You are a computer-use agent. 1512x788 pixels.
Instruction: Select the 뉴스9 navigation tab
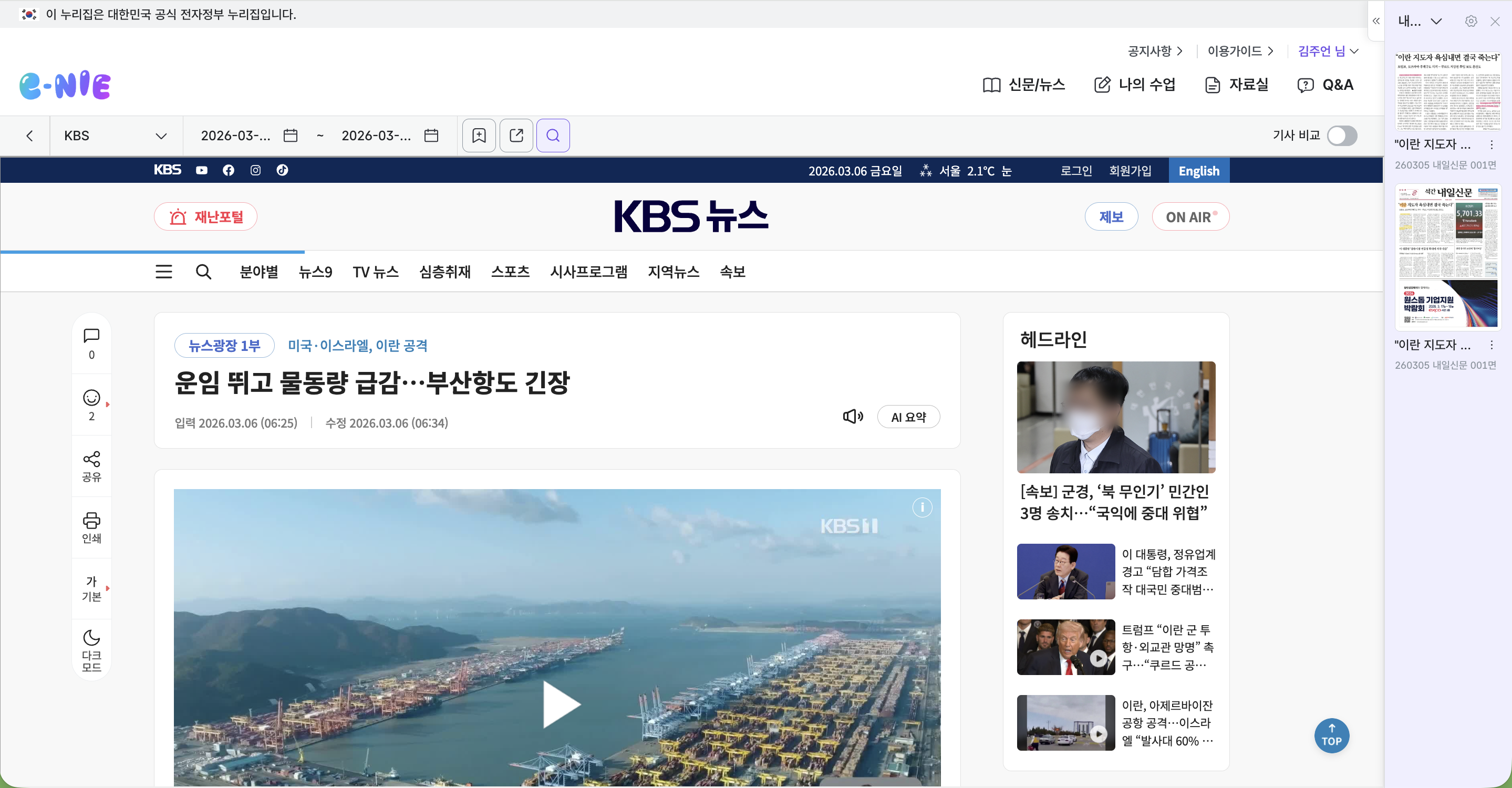tap(315, 272)
